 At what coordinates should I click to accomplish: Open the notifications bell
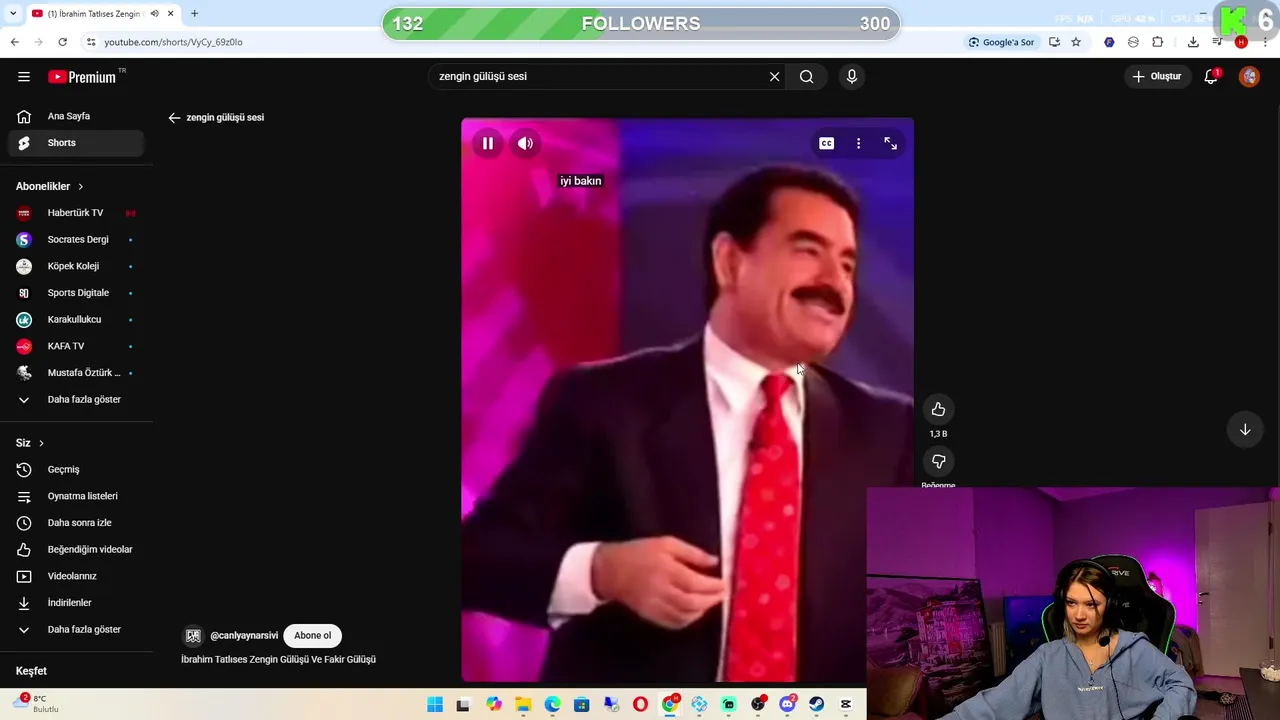point(1211,76)
